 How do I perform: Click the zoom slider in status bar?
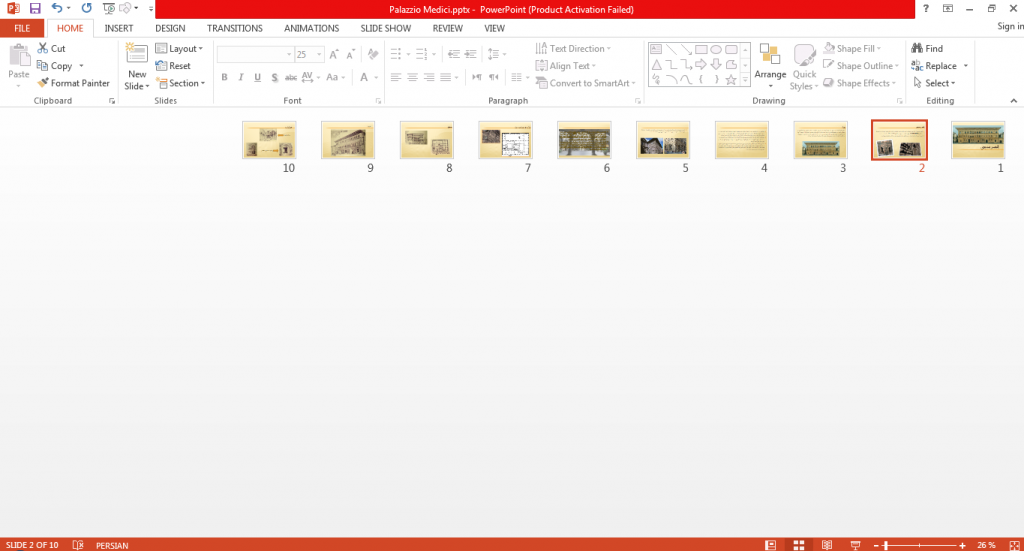pyautogui.click(x=919, y=545)
